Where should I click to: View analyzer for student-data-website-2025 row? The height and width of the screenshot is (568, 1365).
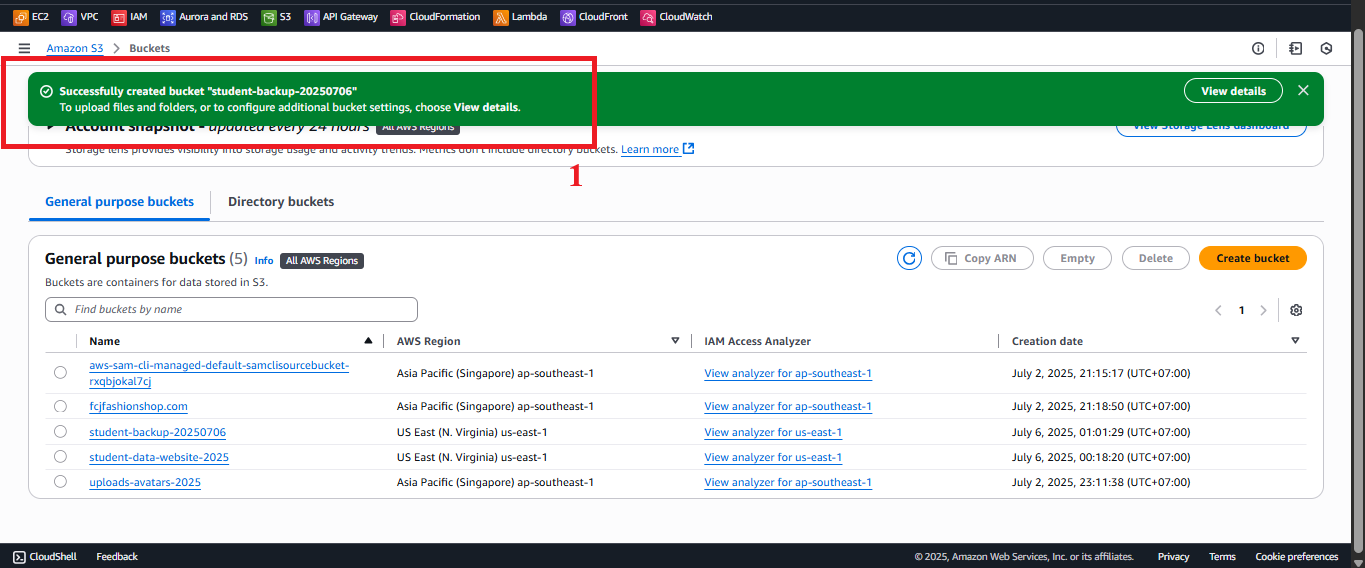click(x=773, y=457)
